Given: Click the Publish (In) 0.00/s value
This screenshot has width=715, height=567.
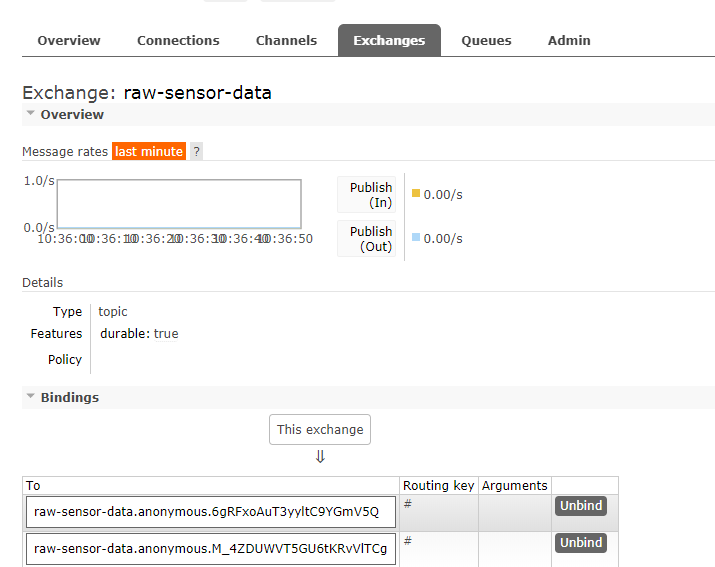Looking at the screenshot, I should [443, 195].
